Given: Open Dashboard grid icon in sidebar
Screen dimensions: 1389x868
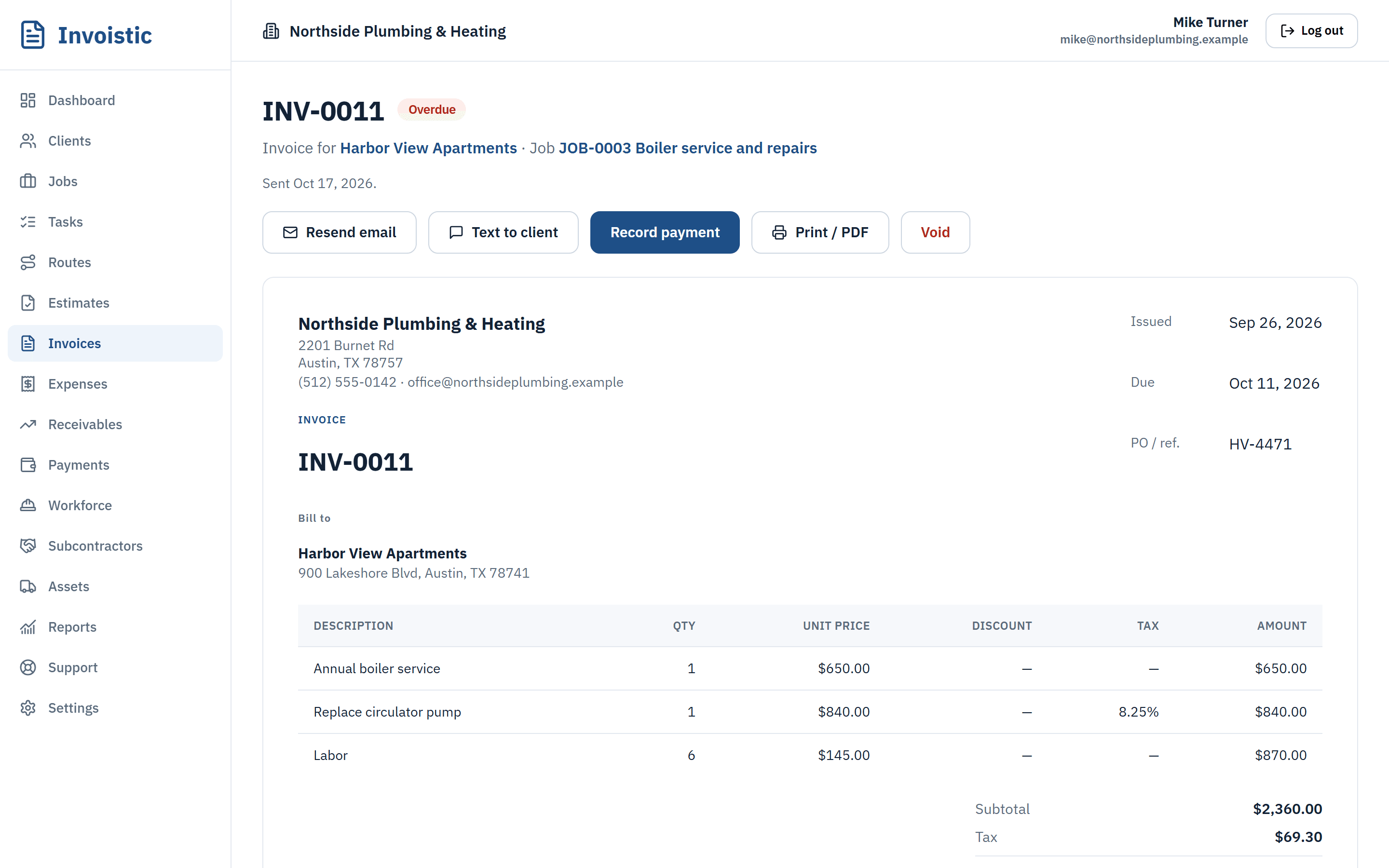Looking at the screenshot, I should (x=27, y=100).
